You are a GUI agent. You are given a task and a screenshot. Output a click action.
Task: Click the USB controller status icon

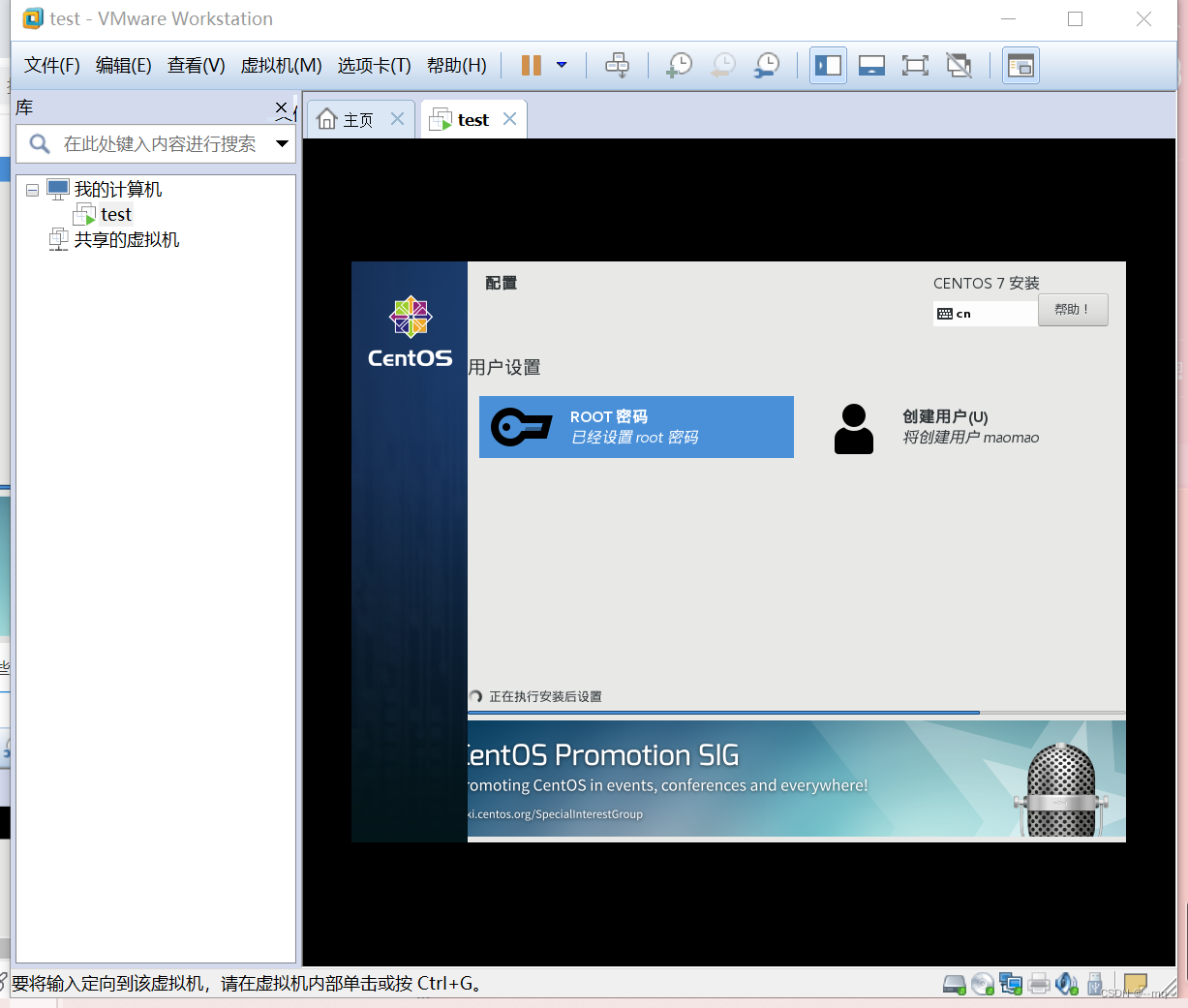[1094, 984]
